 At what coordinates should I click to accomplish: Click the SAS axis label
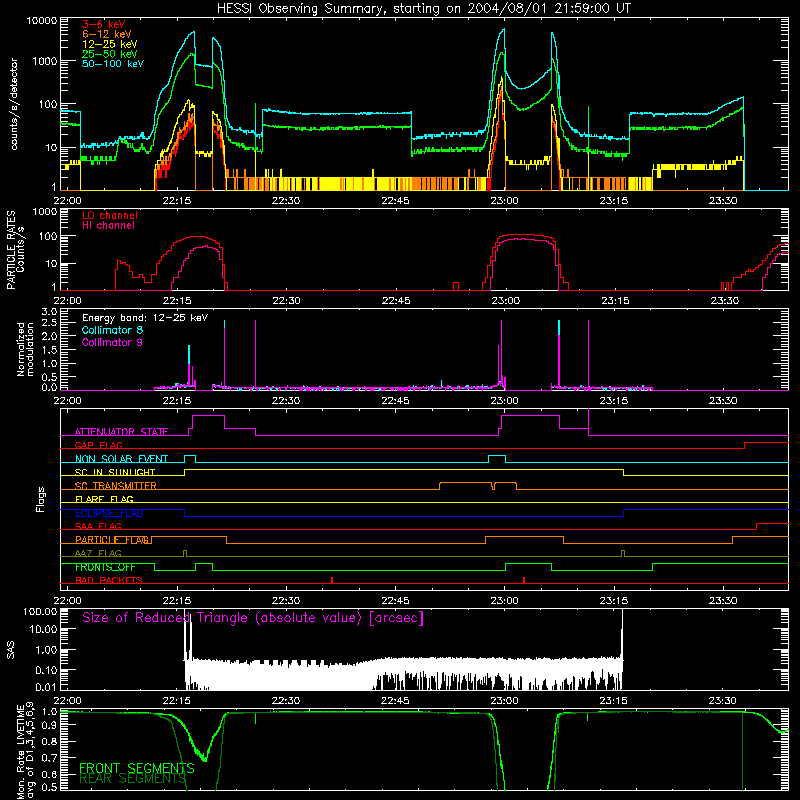[x=10, y=650]
